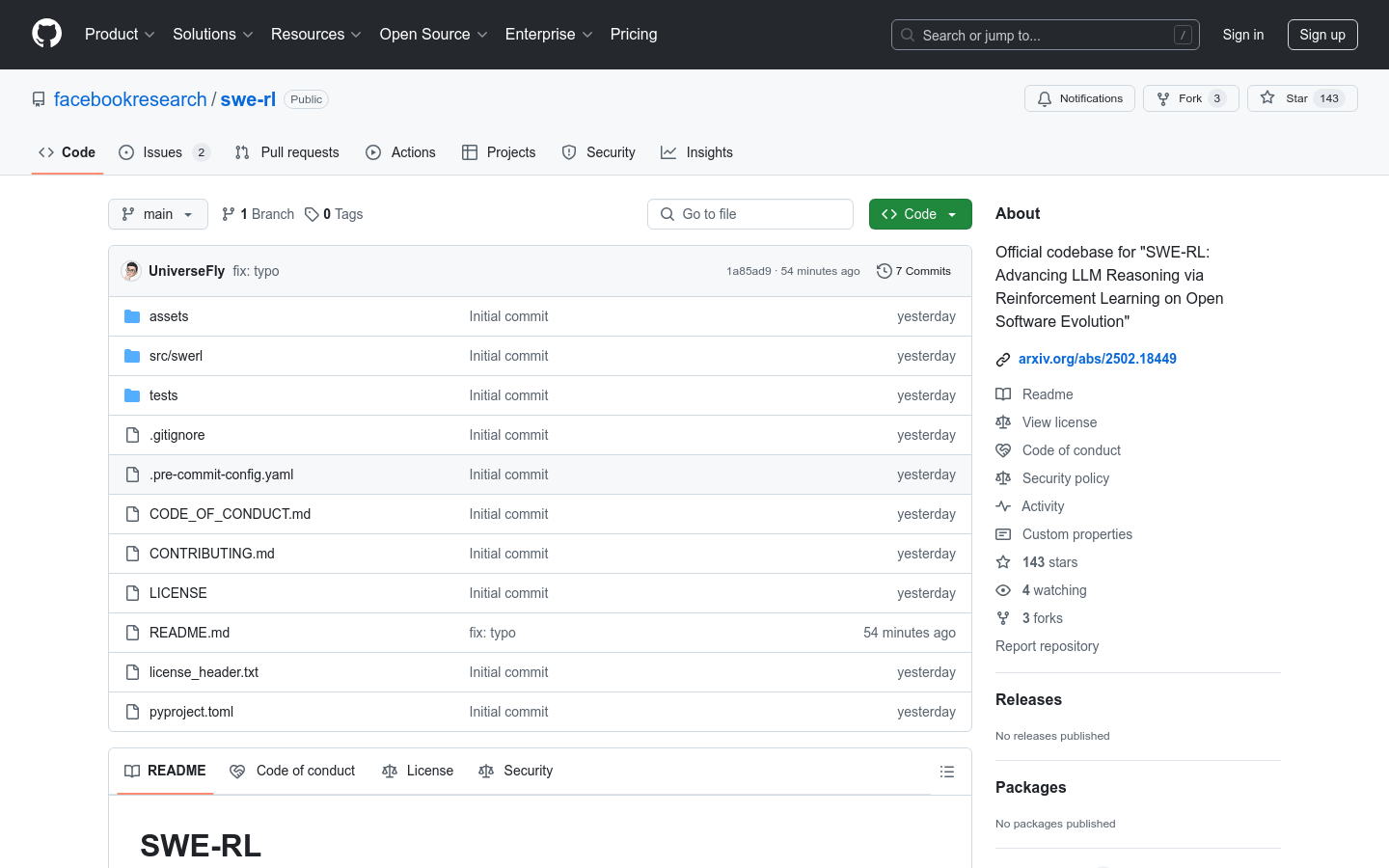
Task: View the 0 Tags page
Action: point(334,214)
